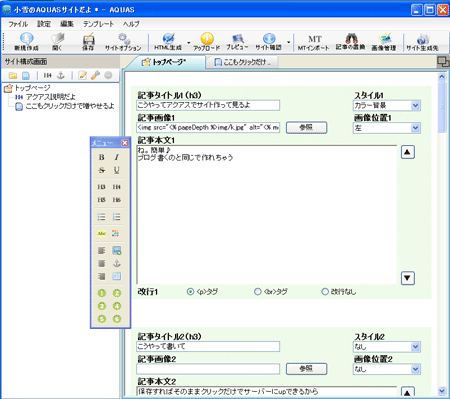Click anchor icon in site structure toolbar
The image size is (450, 399).
(61, 76)
